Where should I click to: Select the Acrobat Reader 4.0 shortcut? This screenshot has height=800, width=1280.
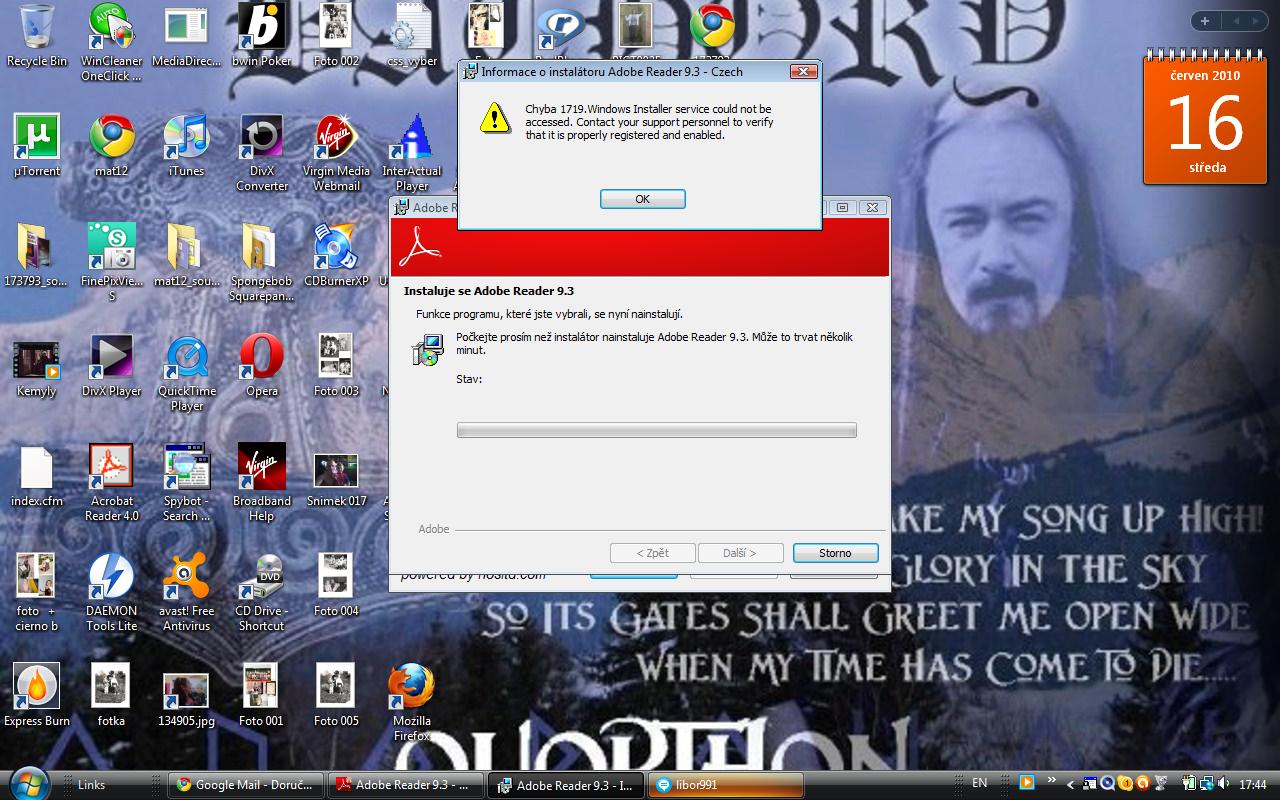(111, 483)
